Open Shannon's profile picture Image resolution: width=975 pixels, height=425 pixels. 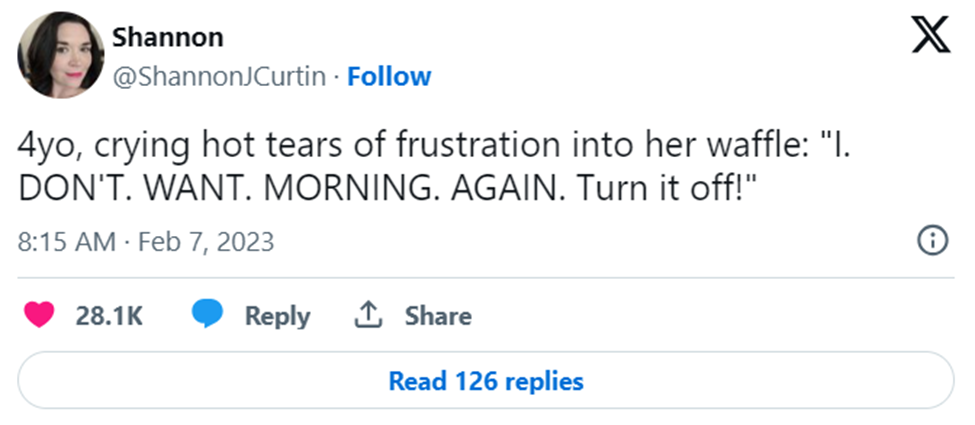tap(61, 55)
